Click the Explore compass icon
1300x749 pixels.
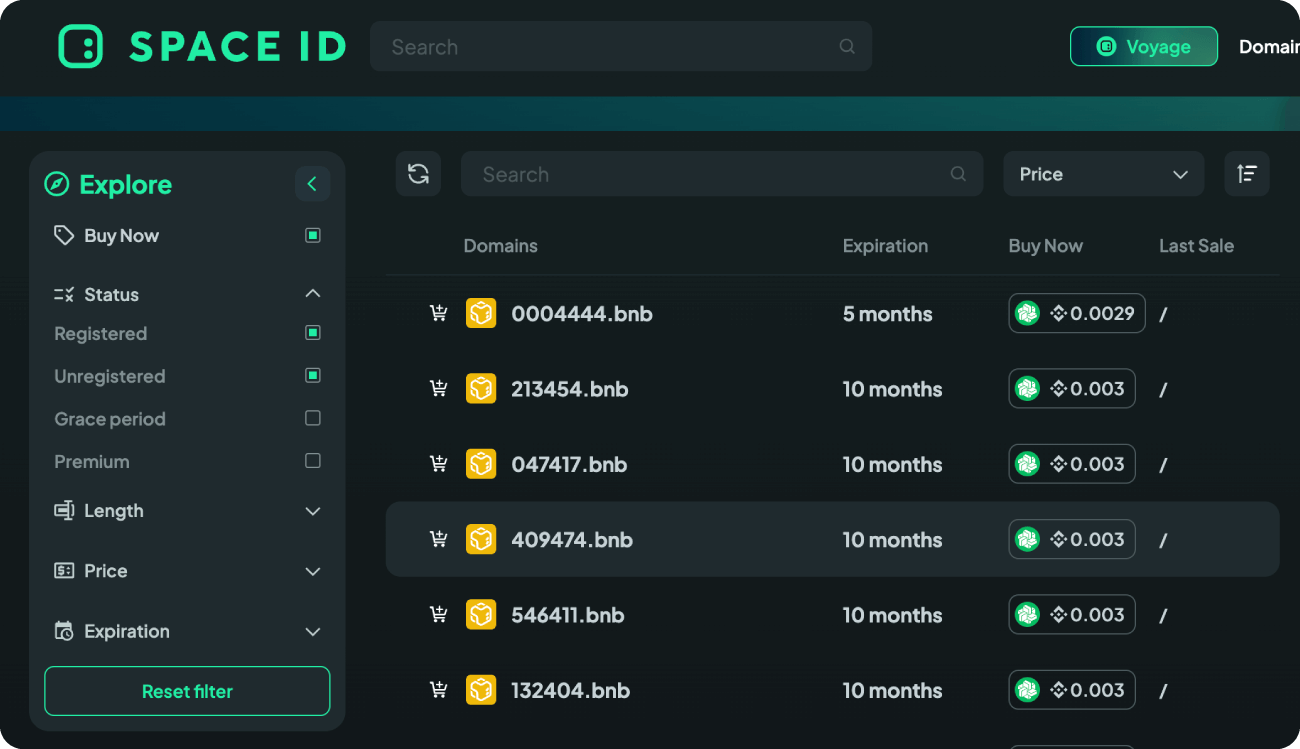(x=57, y=184)
